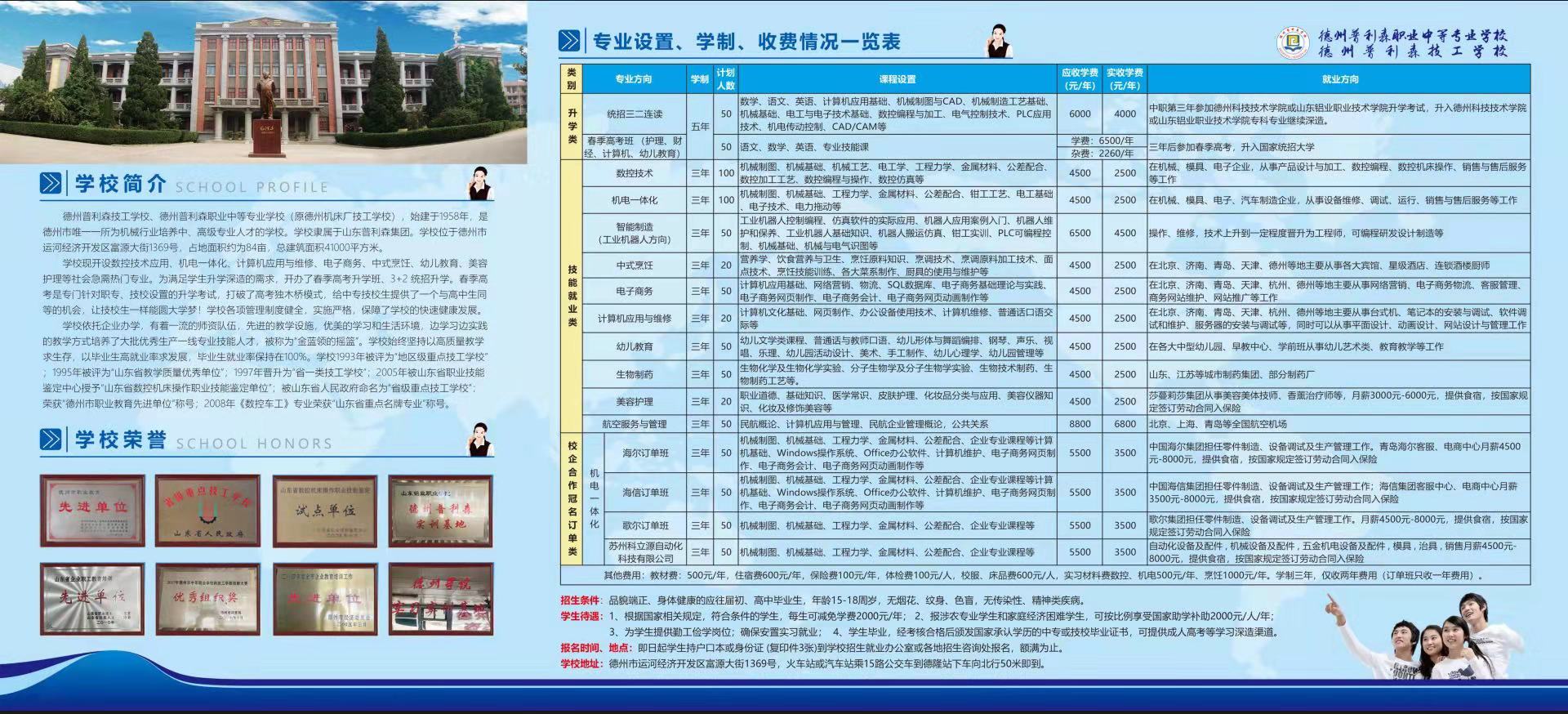The image size is (1568, 714).
Task: Open the 试点单位 honor plaque
Action: (325, 510)
